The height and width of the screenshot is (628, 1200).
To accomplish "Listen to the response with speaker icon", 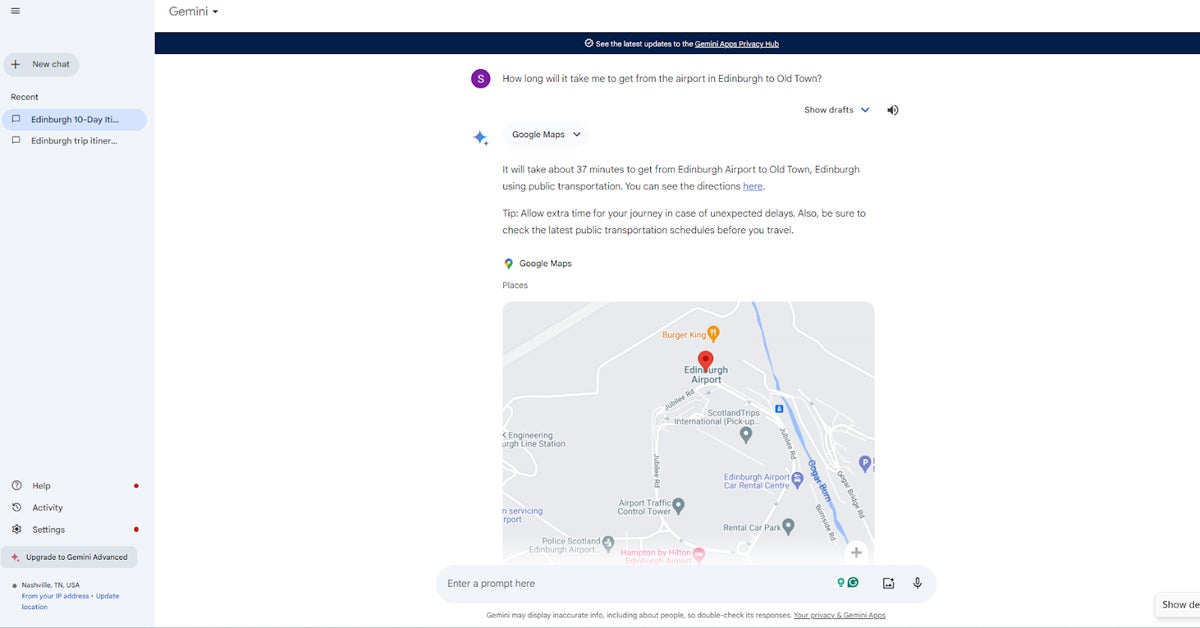I will coord(893,110).
